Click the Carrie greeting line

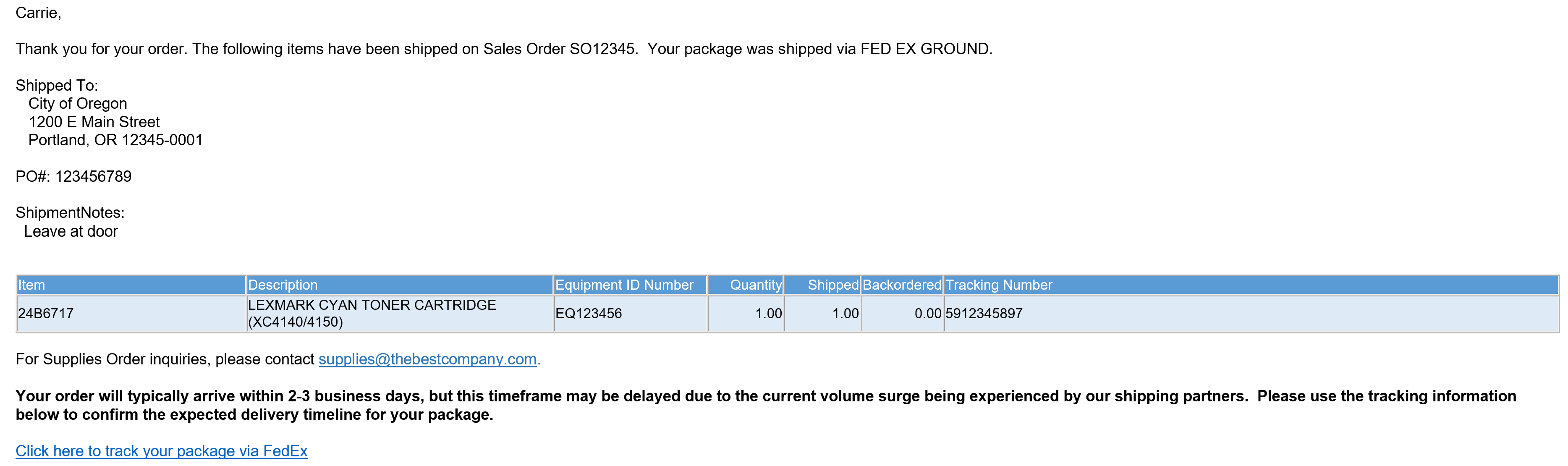click(38, 13)
